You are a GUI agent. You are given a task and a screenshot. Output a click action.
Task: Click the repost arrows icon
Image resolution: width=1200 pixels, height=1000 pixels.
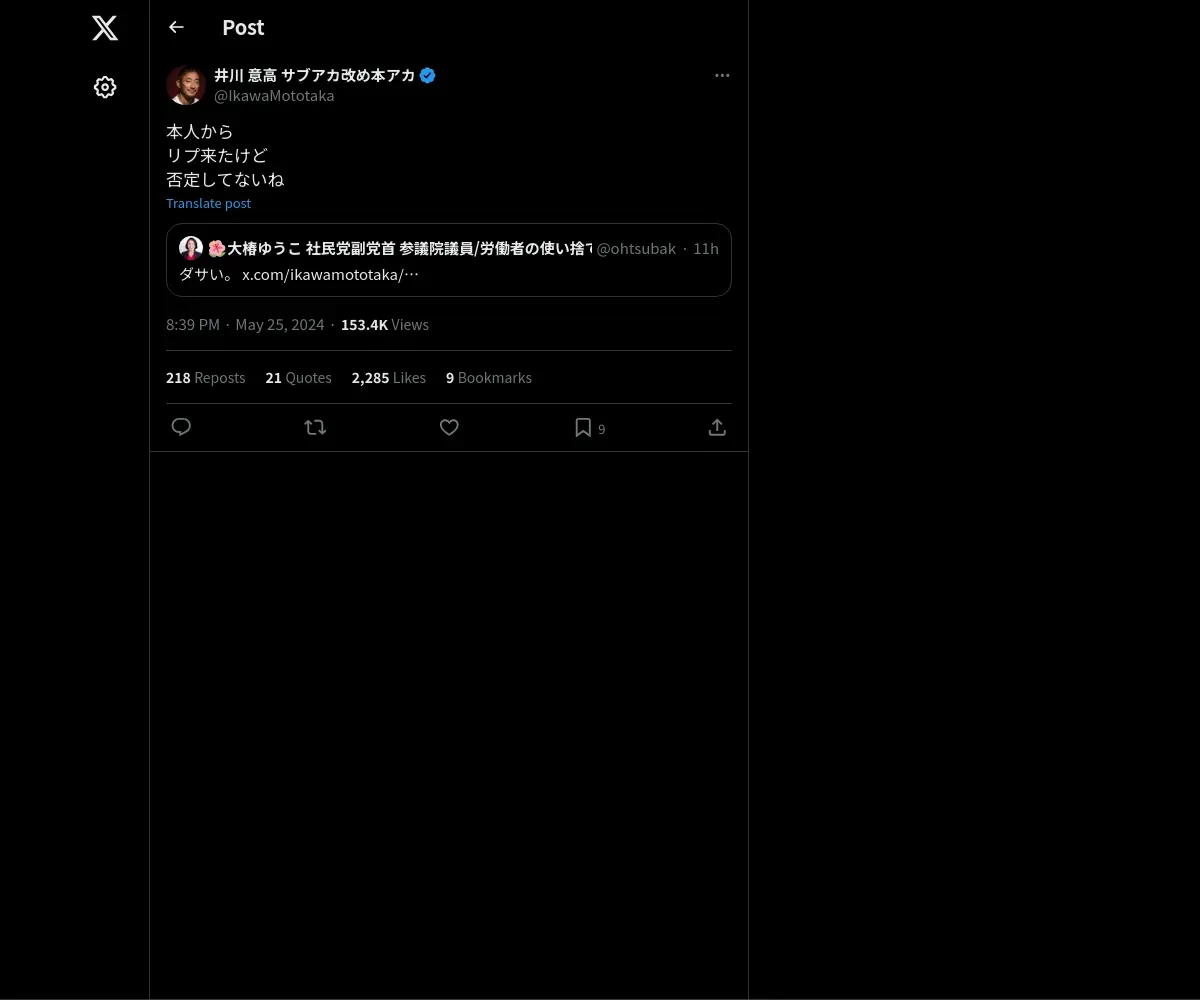(x=315, y=427)
